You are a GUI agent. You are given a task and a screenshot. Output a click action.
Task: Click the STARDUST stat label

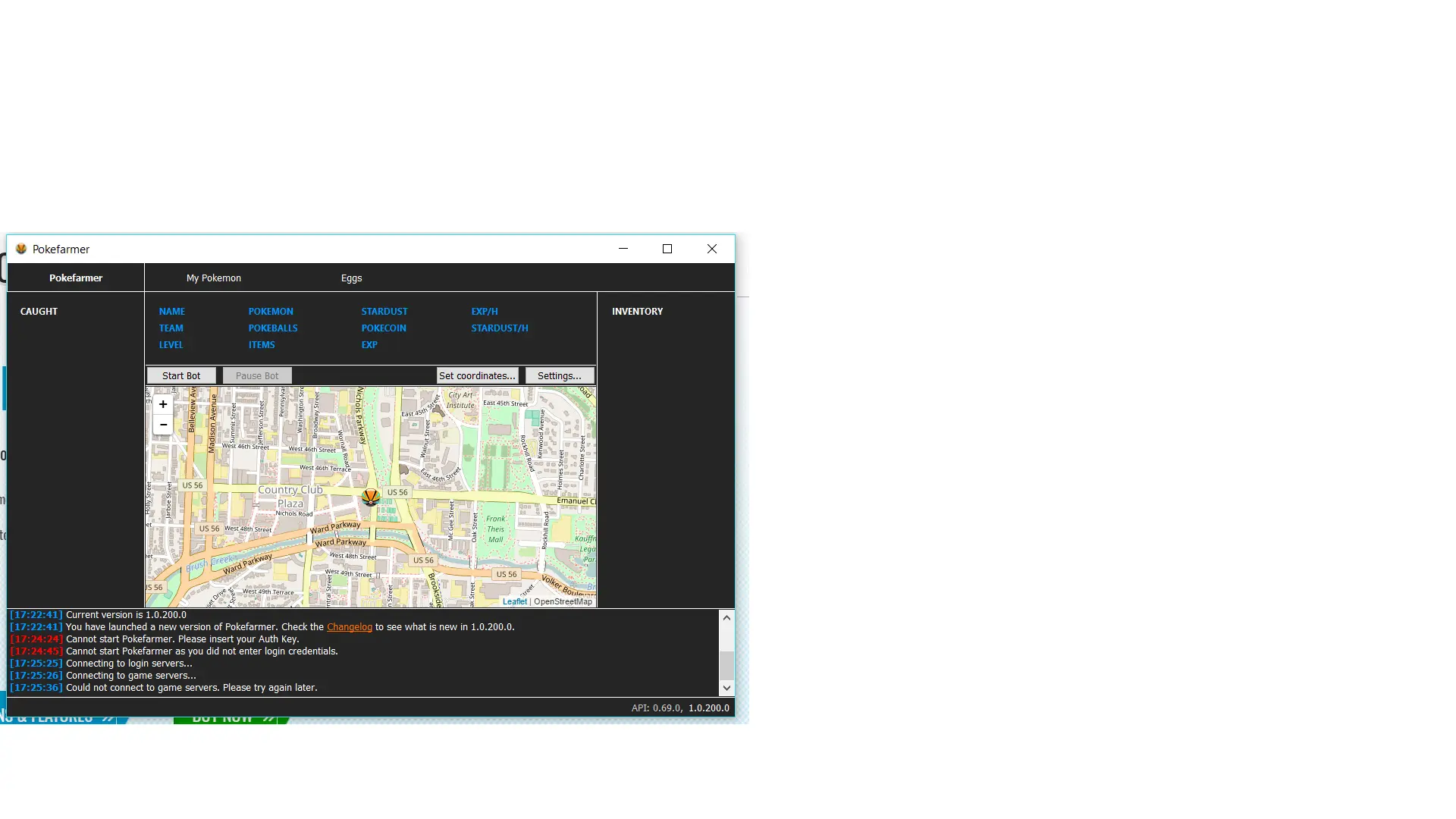coord(384,312)
